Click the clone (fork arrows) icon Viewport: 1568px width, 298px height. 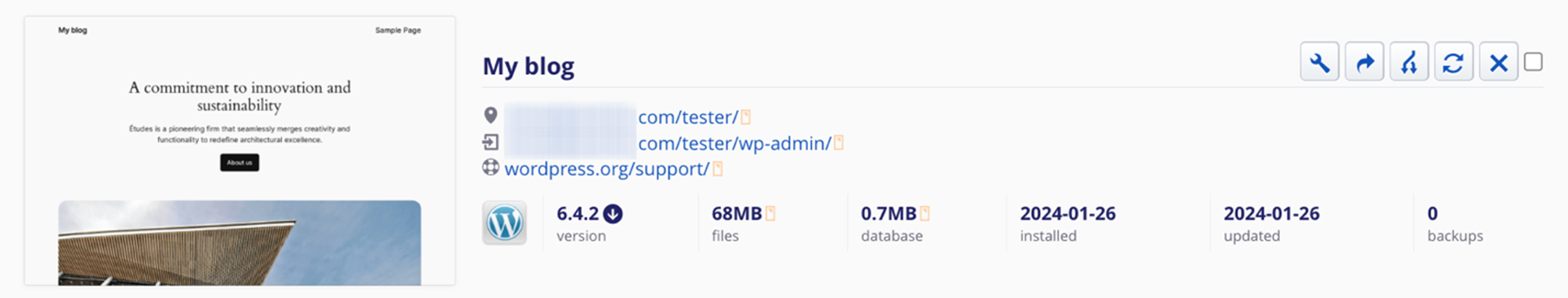[x=1408, y=62]
